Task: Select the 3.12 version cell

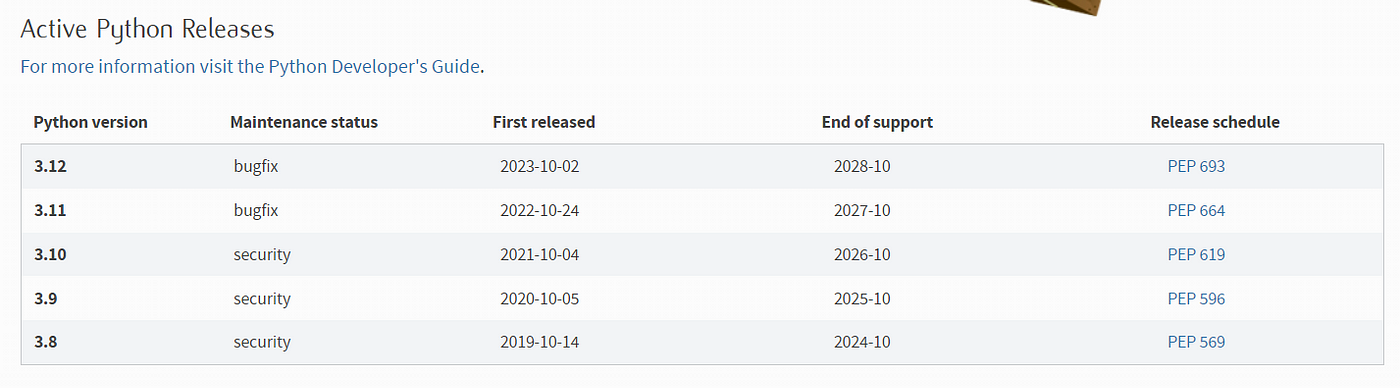Action: coord(50,166)
